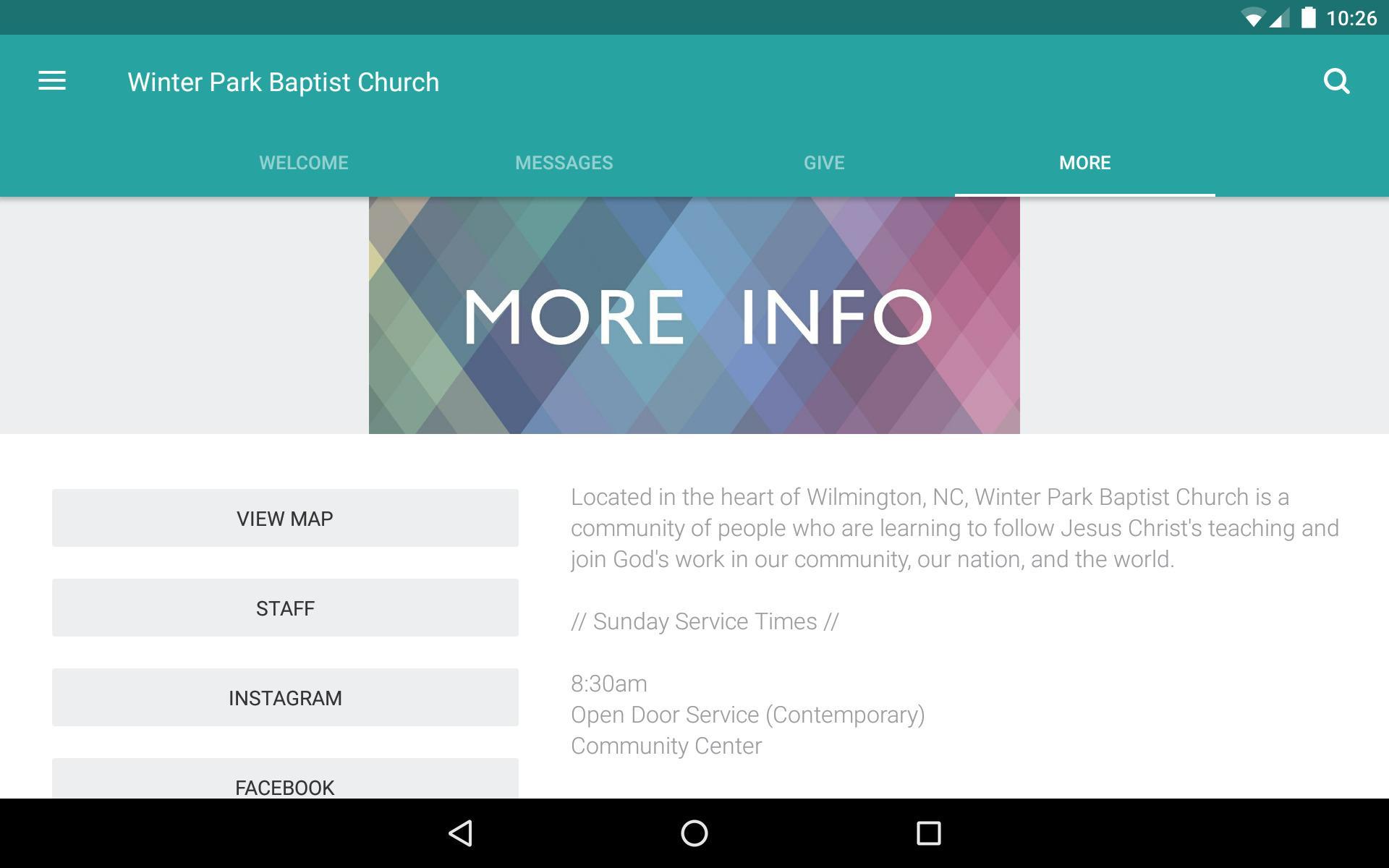
Task: Tap the cellular signal icon
Action: (1279, 17)
